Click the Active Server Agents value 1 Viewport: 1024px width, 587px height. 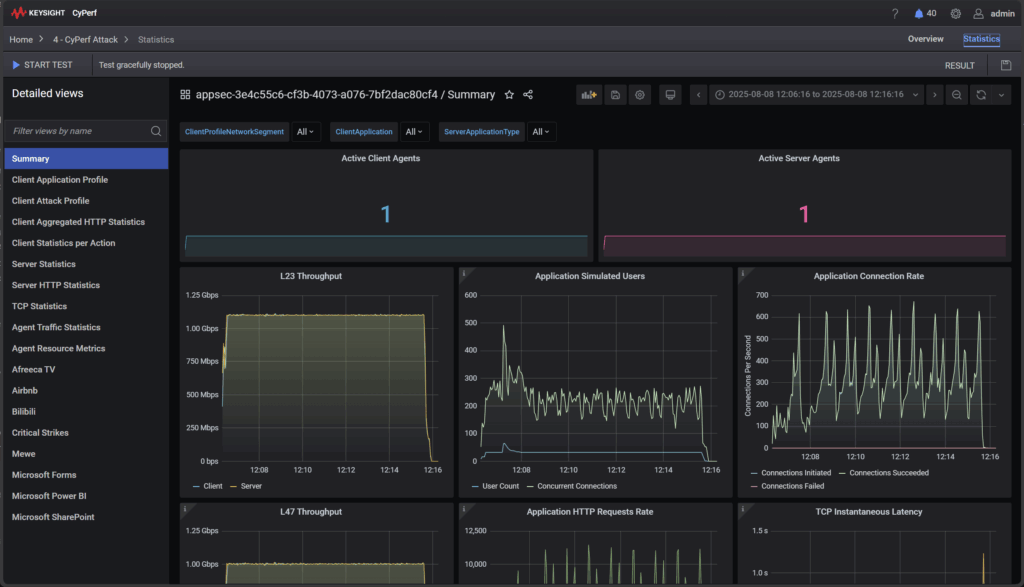pyautogui.click(x=804, y=214)
